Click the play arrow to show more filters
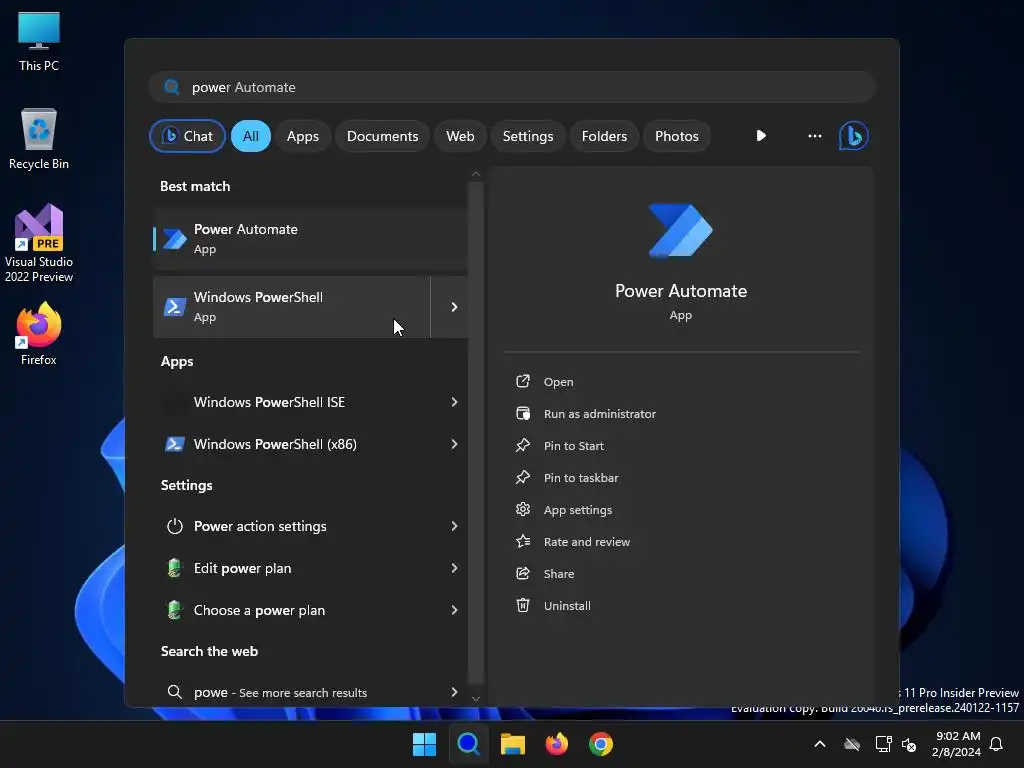This screenshot has height=768, width=1024. (761, 136)
